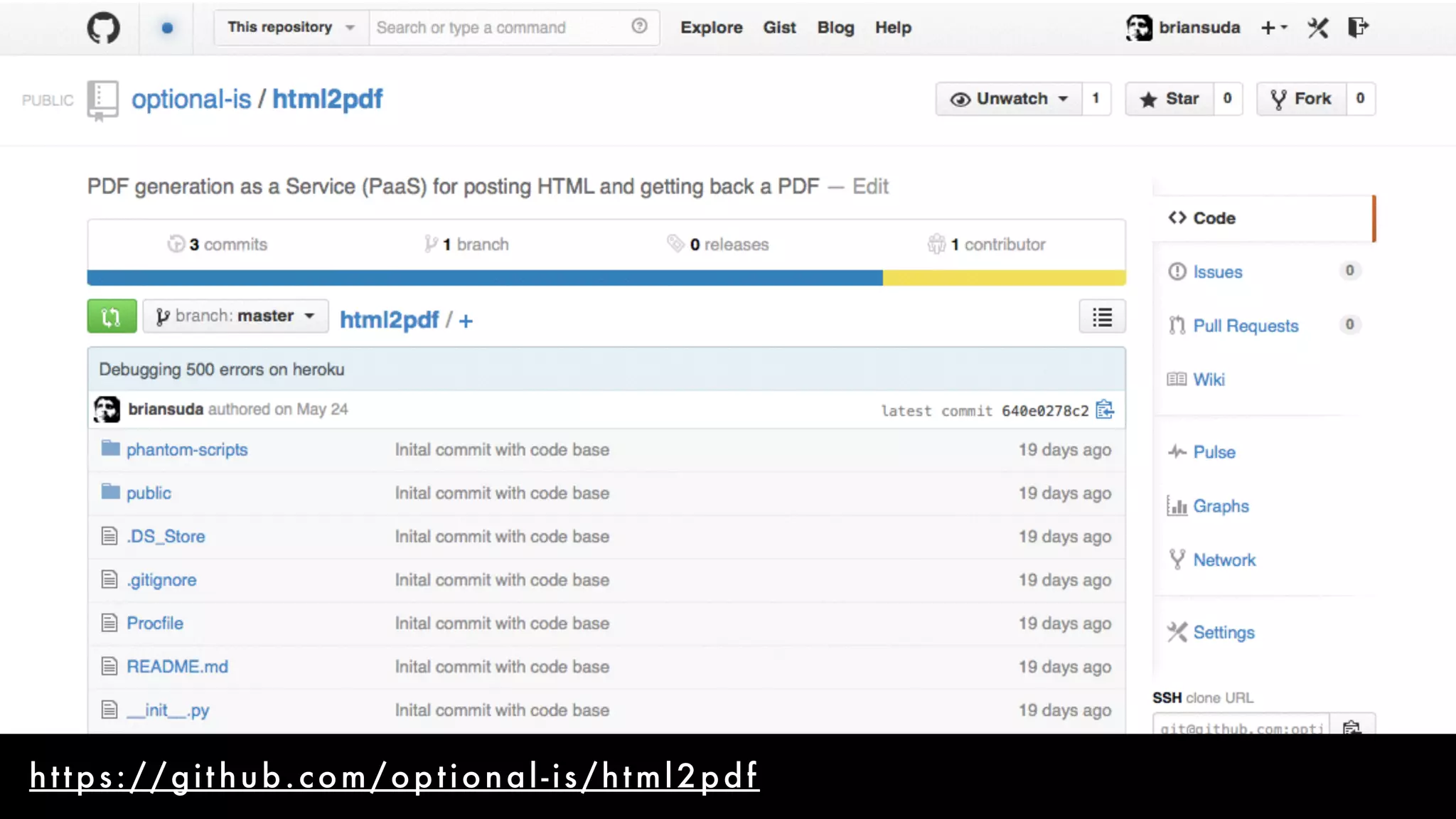Open Blog in top navigation
The width and height of the screenshot is (1456, 819).
tap(835, 28)
